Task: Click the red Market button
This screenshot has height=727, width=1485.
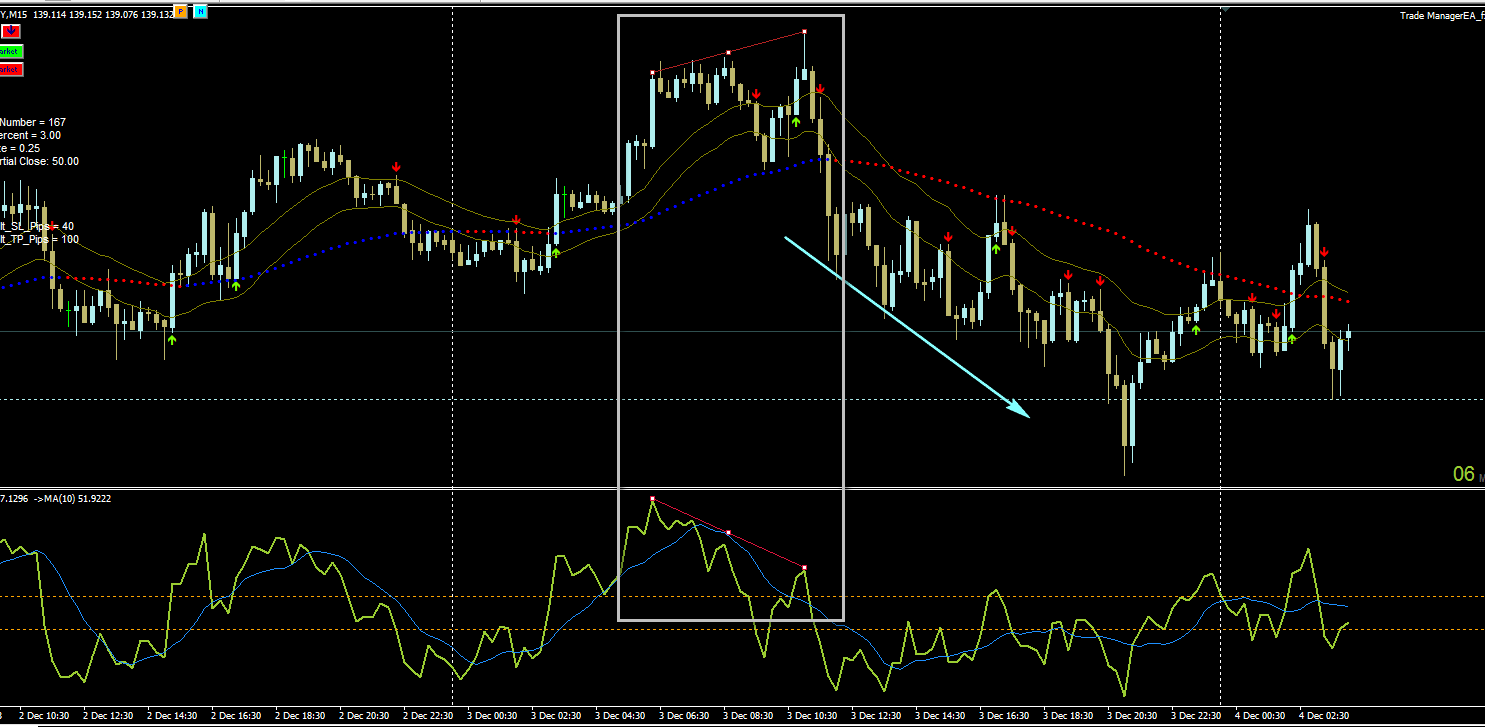Action: (x=10, y=69)
